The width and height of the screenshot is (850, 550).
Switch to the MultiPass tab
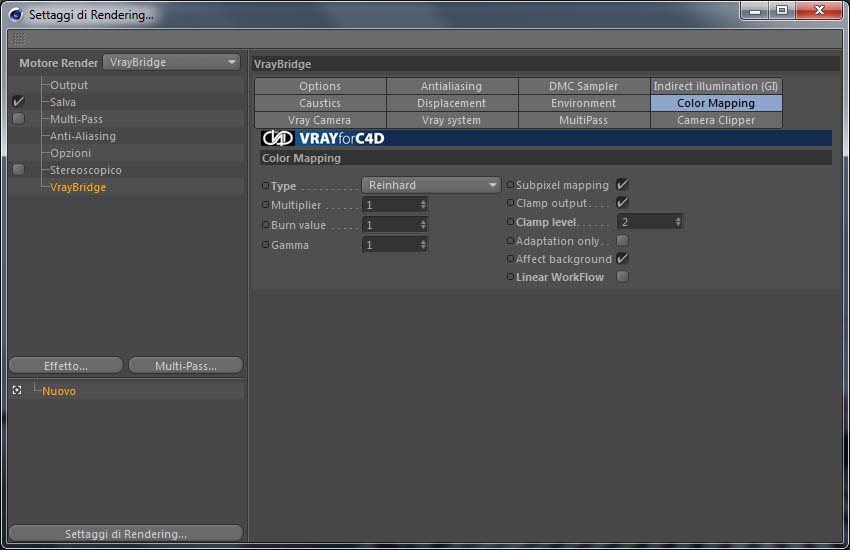click(583, 120)
